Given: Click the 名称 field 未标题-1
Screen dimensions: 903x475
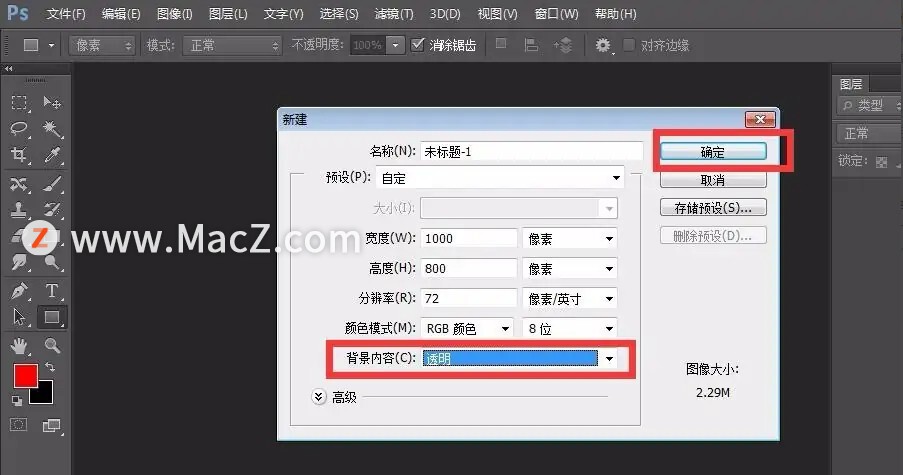Looking at the screenshot, I should 532,151.
